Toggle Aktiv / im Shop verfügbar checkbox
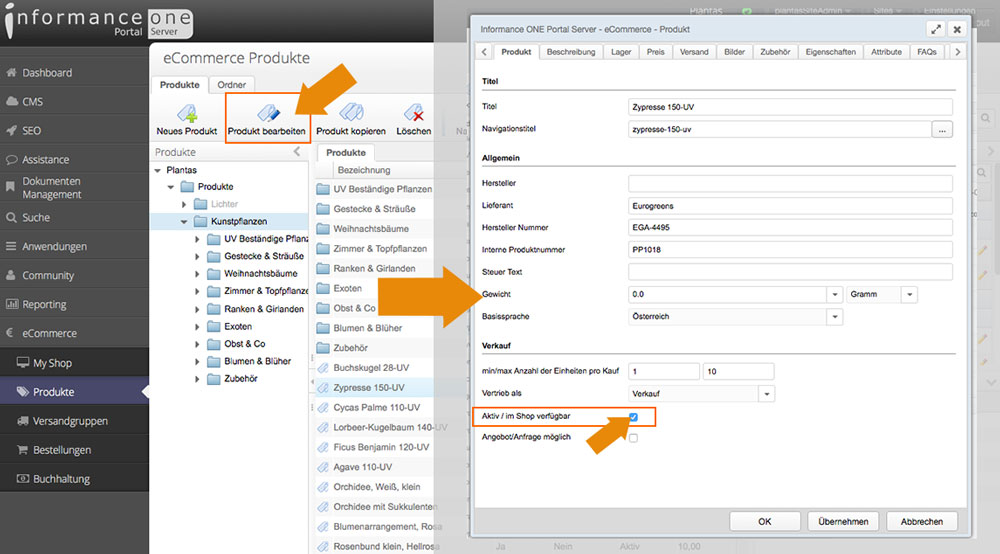The width and height of the screenshot is (1000, 554). (x=633, y=417)
